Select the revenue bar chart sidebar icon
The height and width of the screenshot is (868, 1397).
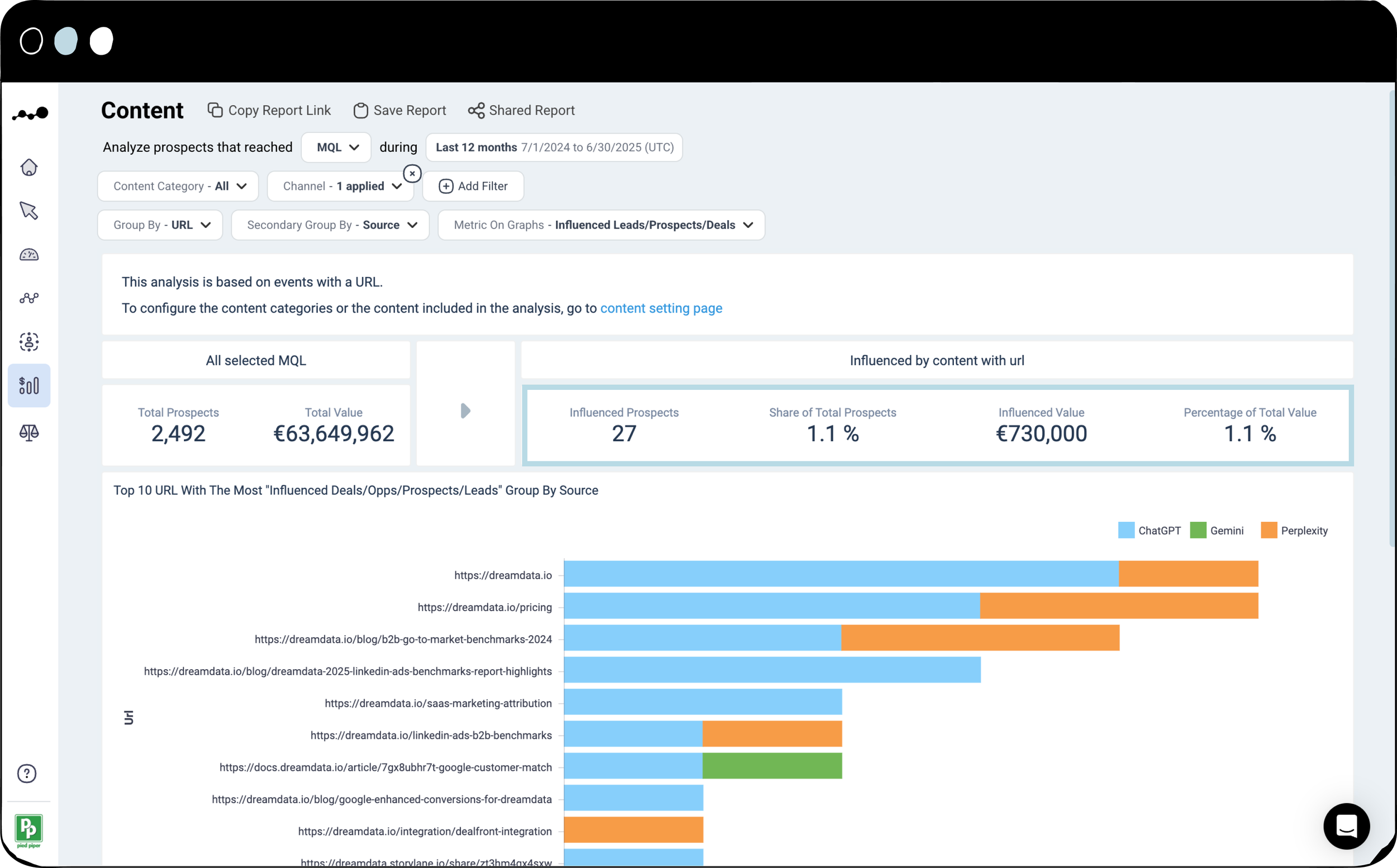point(28,385)
